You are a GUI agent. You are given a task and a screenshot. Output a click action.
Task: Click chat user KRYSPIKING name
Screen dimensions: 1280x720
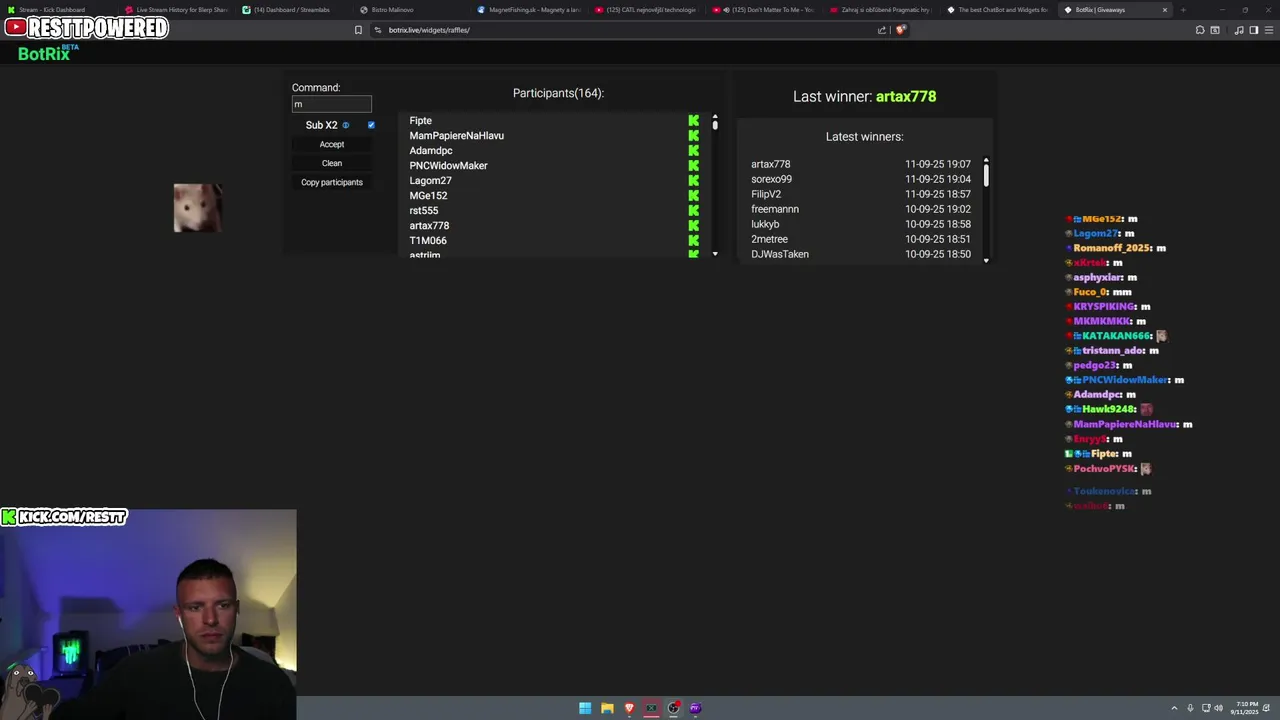(1104, 307)
